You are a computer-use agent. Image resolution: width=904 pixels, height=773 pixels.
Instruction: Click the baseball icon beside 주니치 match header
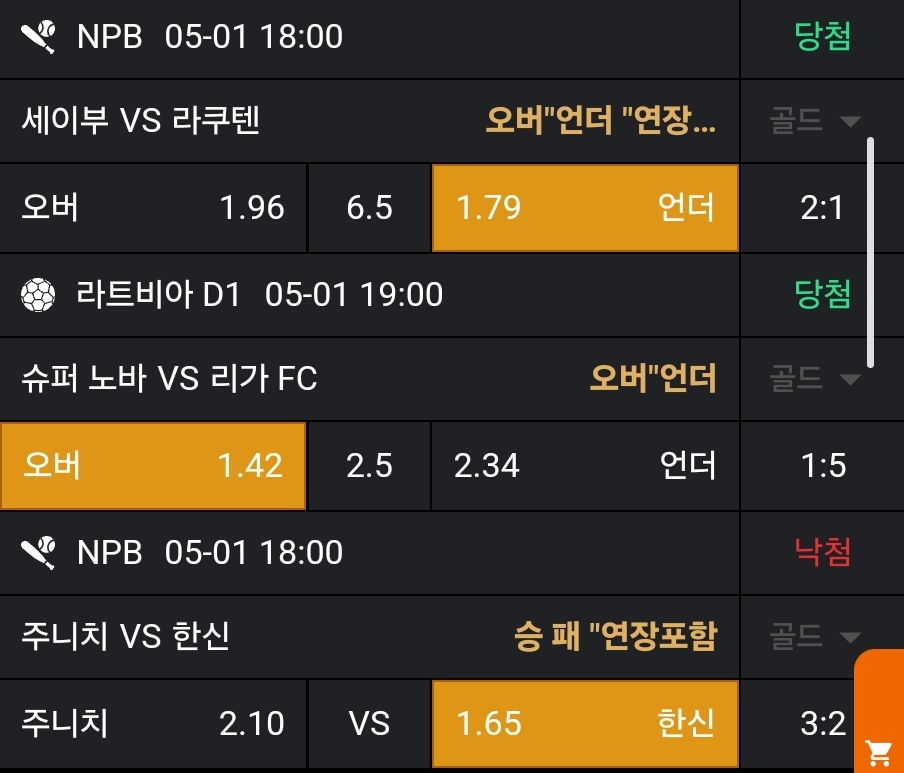(x=38, y=551)
